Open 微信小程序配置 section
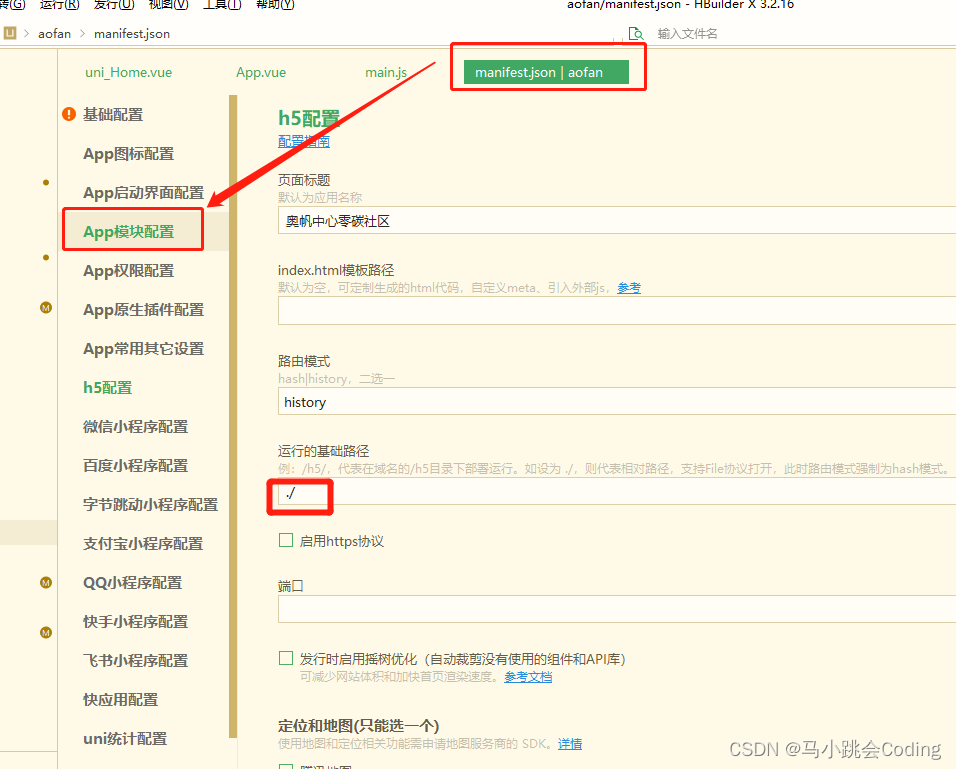The image size is (956, 769). click(x=135, y=427)
